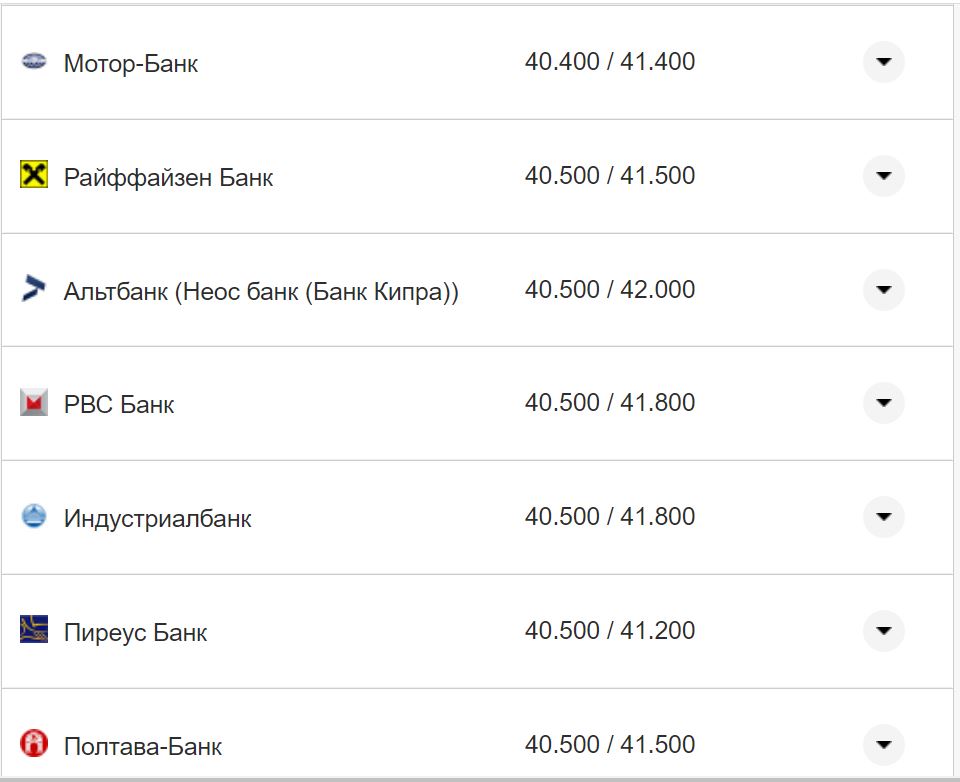This screenshot has height=782, width=960.
Task: Expand the Райффайзен Банк rate details
Action: click(x=883, y=176)
